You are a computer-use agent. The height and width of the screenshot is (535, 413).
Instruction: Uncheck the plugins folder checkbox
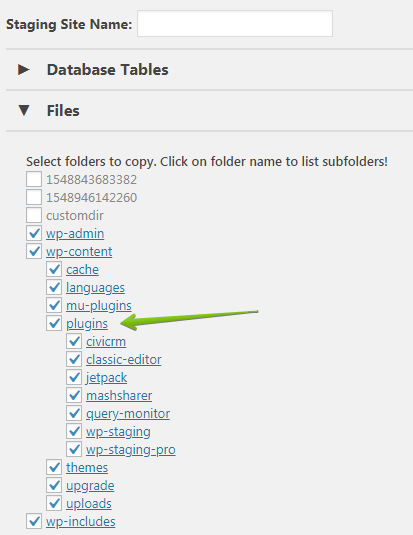coord(54,323)
